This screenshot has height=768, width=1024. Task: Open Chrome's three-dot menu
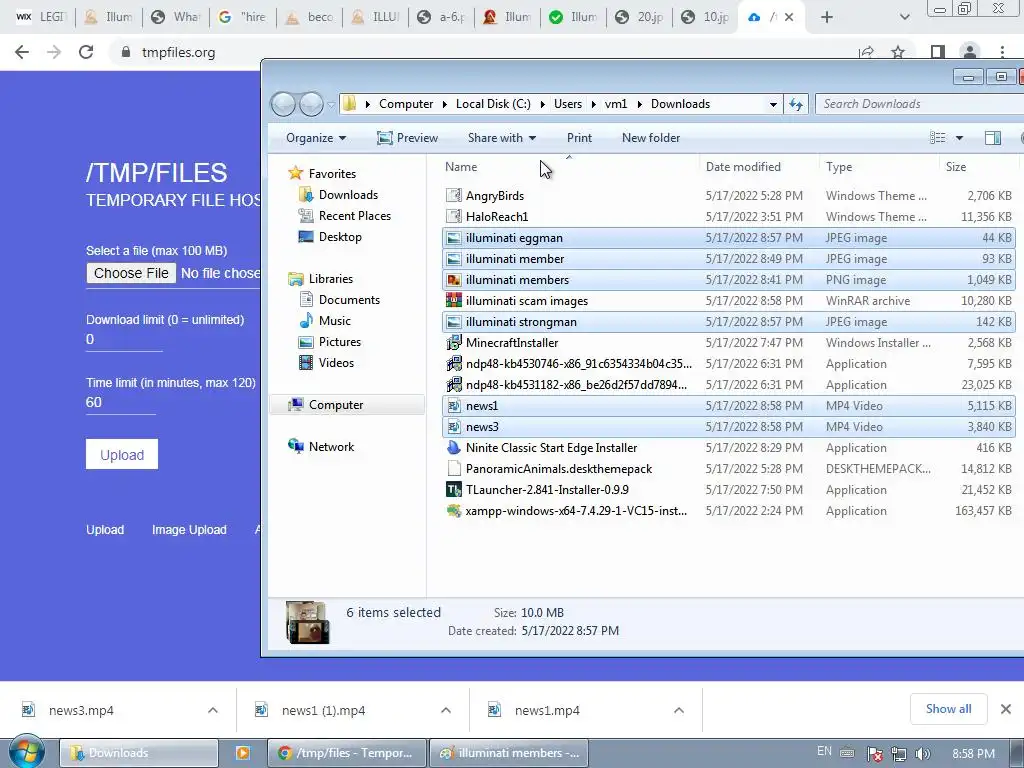[1002, 52]
